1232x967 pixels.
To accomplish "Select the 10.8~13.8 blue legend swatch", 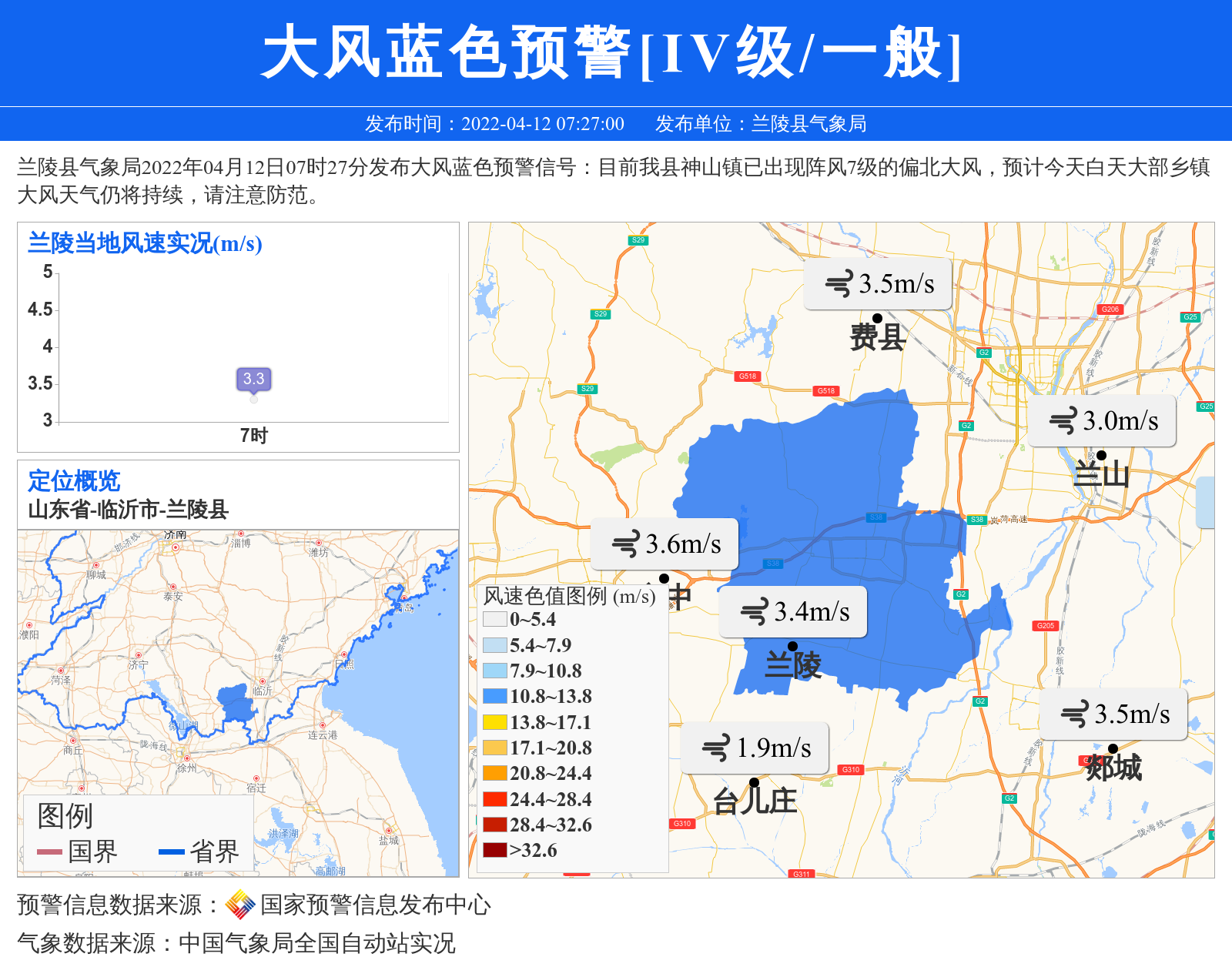I will (494, 696).
